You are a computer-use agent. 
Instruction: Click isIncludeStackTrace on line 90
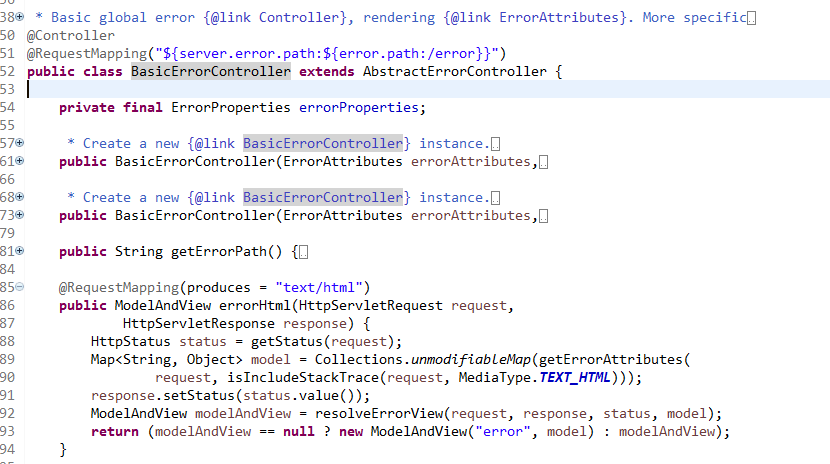point(303,377)
